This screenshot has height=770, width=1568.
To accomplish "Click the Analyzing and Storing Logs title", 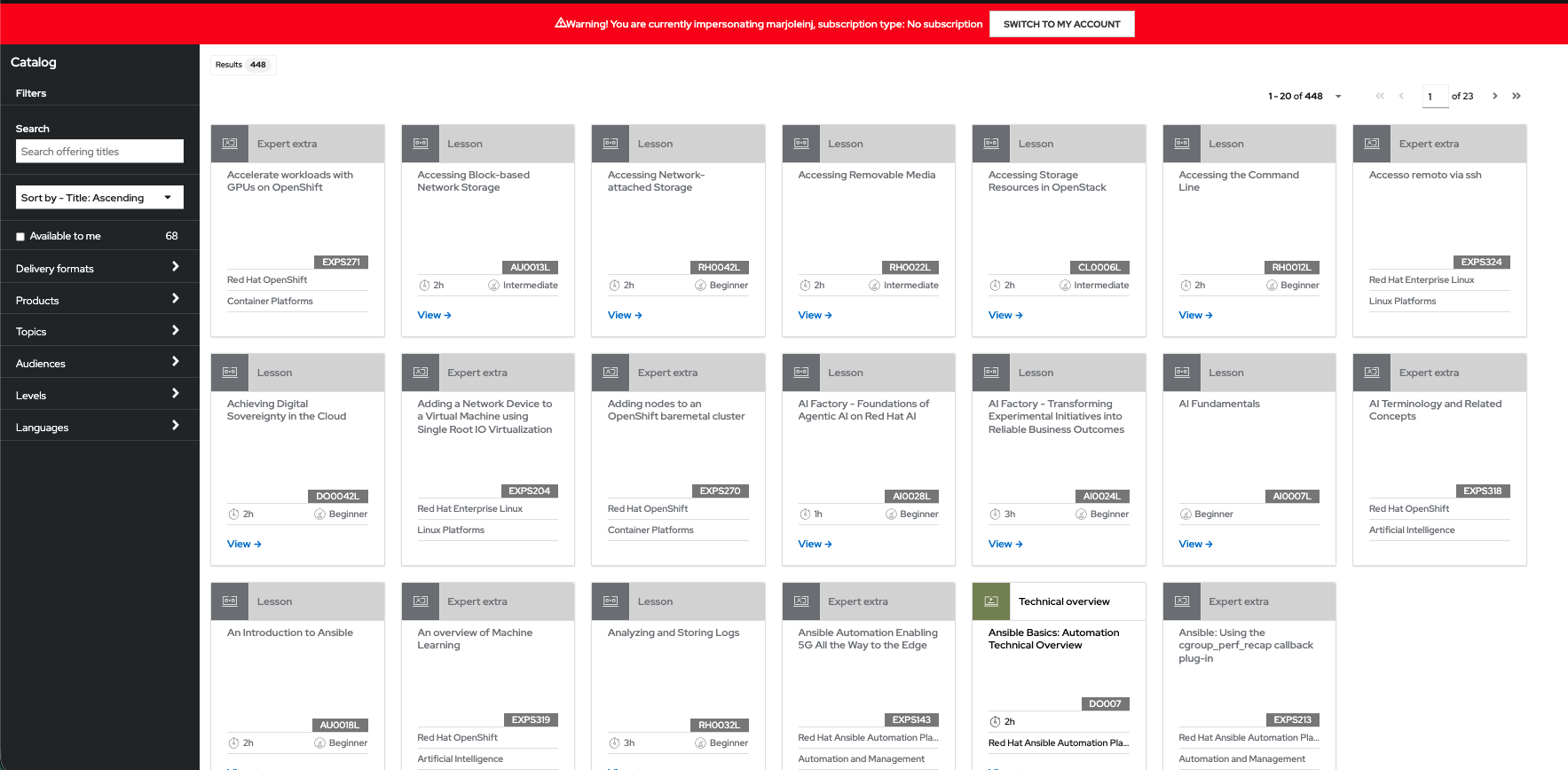I will [674, 632].
